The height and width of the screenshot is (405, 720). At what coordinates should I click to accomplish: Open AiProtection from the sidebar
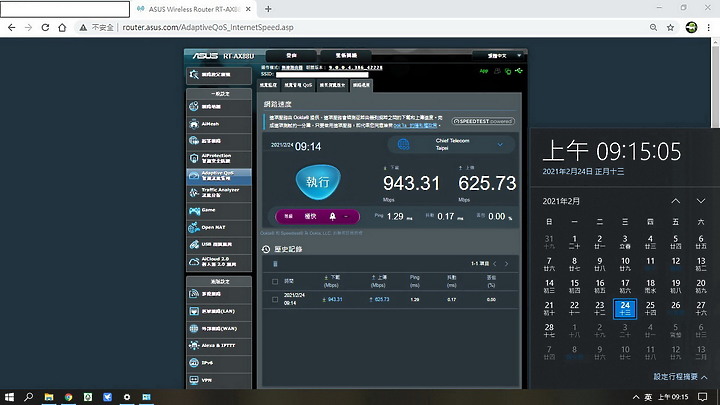219,158
